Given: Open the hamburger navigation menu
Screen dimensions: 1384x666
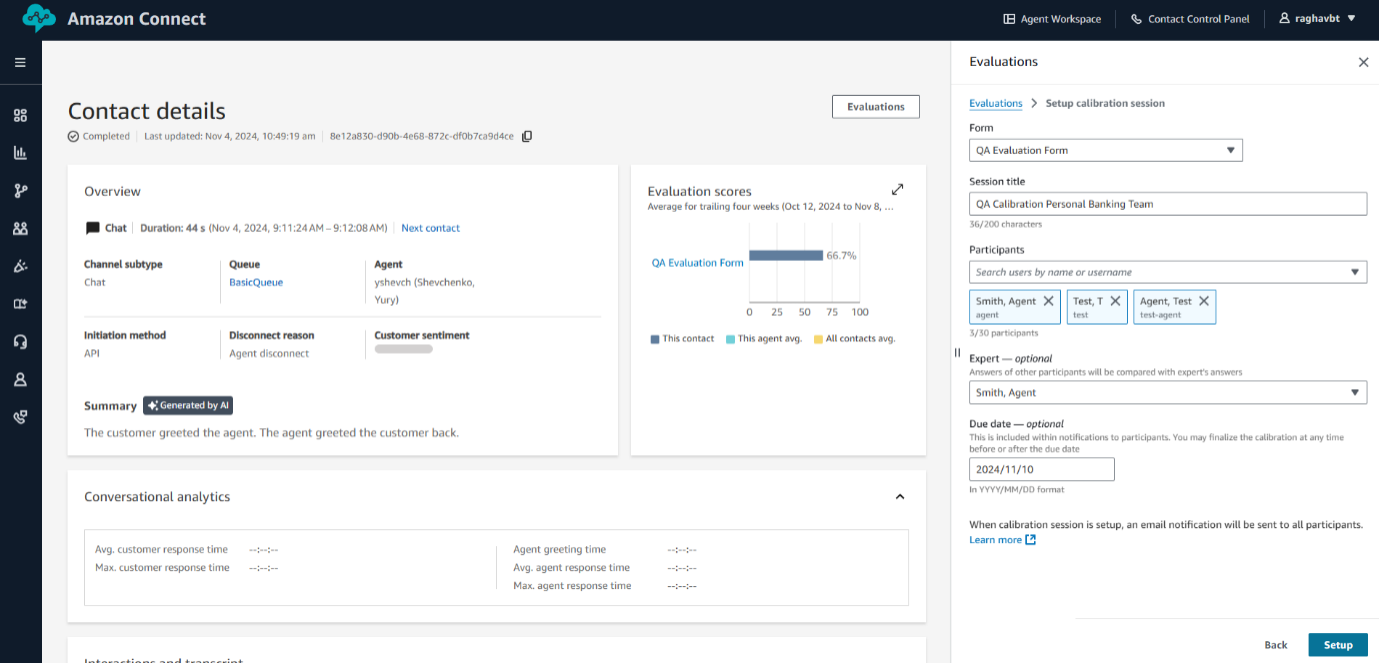Looking at the screenshot, I should (20, 62).
